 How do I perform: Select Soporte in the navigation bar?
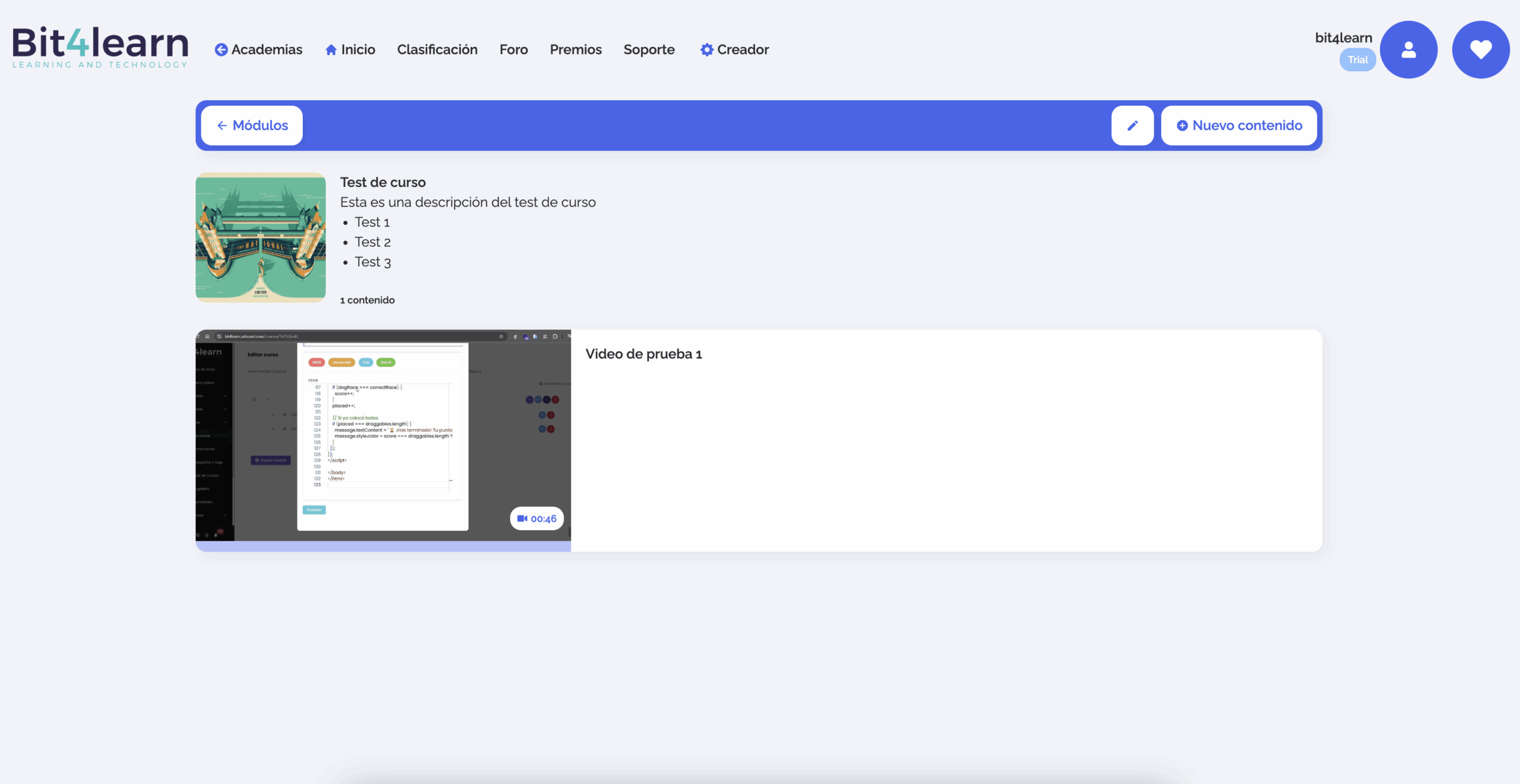click(649, 50)
